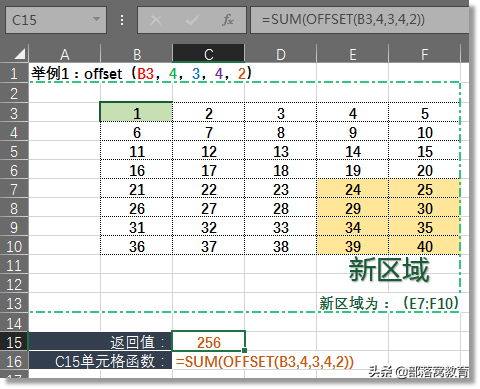Screen dimensions: 480x389
Task: Click the cell containing 19
Action: coord(353,170)
